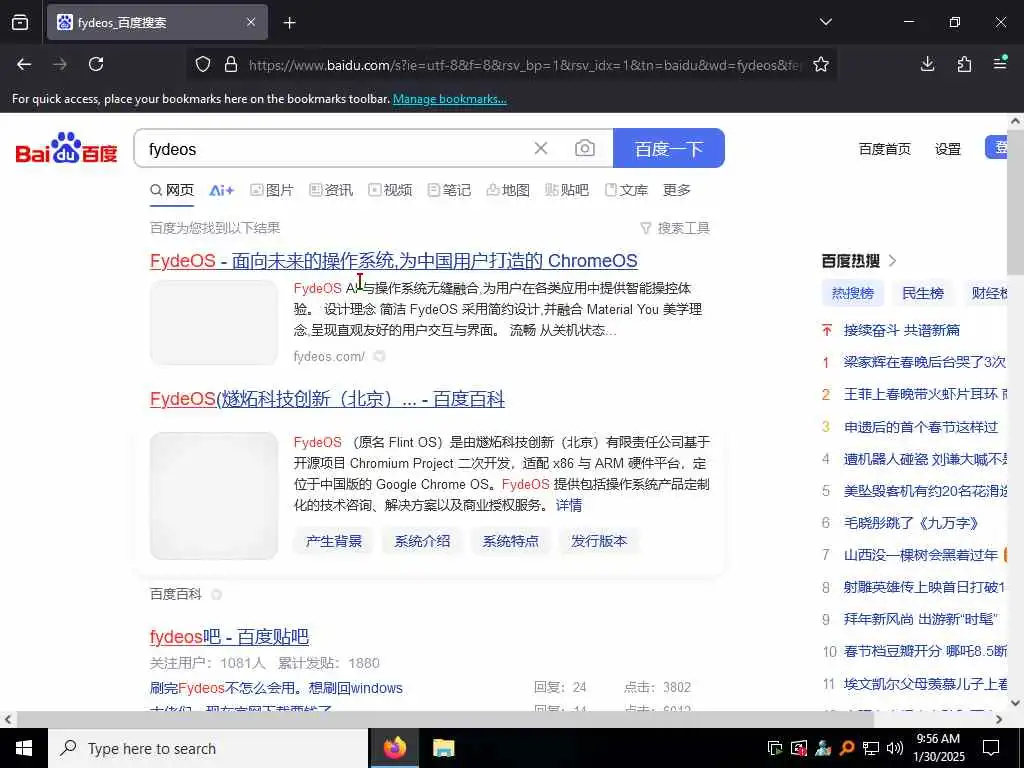Click the 系统特点 button
Image resolution: width=1024 pixels, height=768 pixels.
(x=511, y=541)
